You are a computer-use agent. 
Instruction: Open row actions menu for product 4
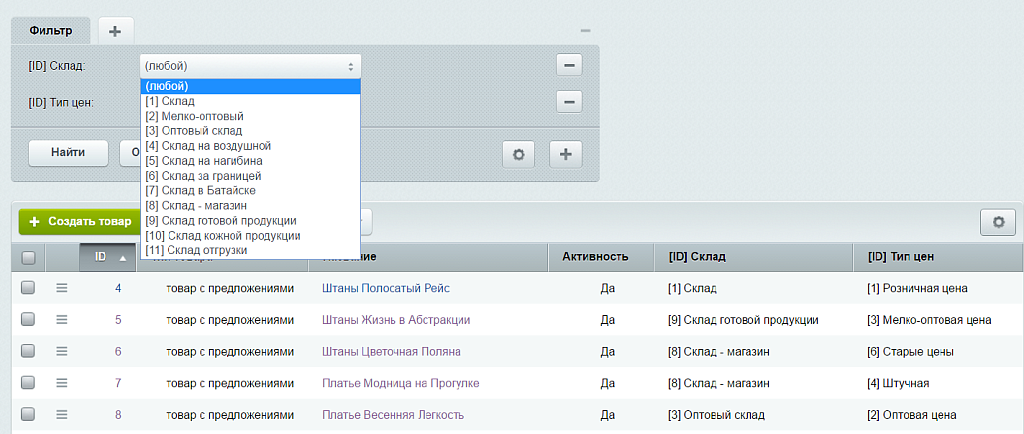coord(61,288)
